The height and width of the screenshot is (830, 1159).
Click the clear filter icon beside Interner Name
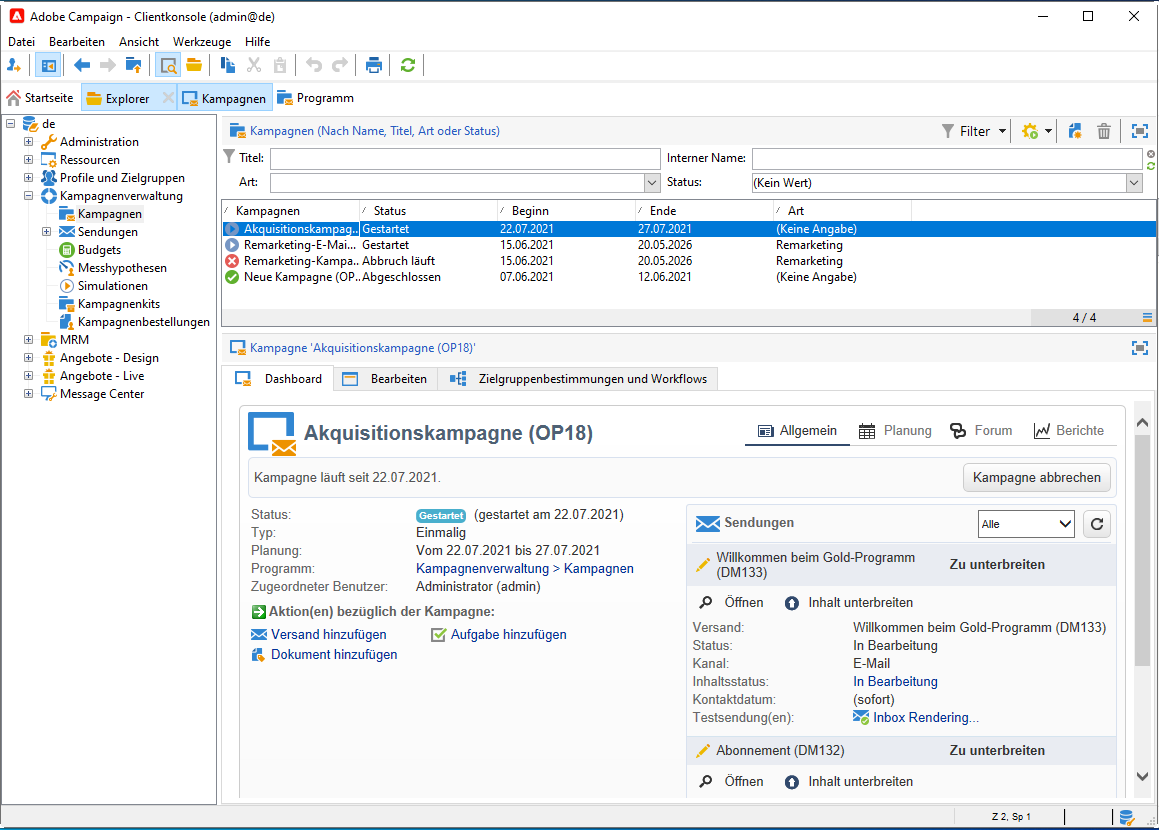[1151, 154]
